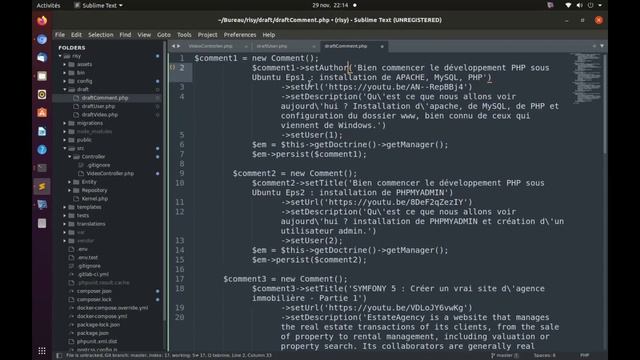
Task: Collapse the risy root folder
Action: [60, 56]
